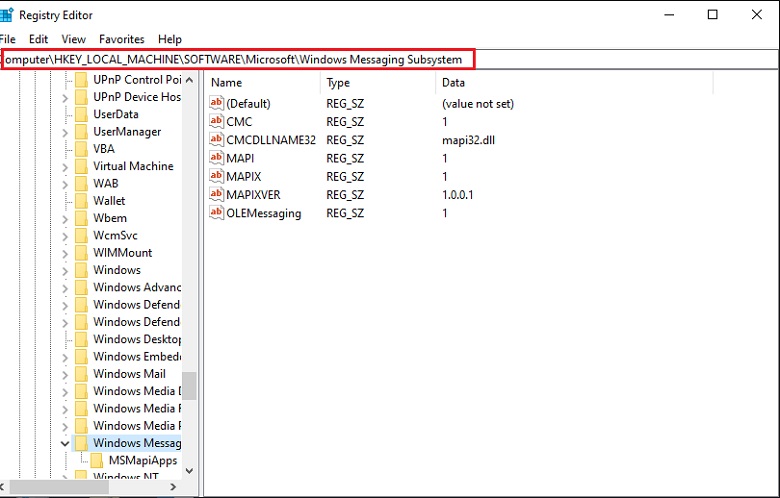Click the UserData folder icon
This screenshot has height=498, width=780.
pos(81,114)
